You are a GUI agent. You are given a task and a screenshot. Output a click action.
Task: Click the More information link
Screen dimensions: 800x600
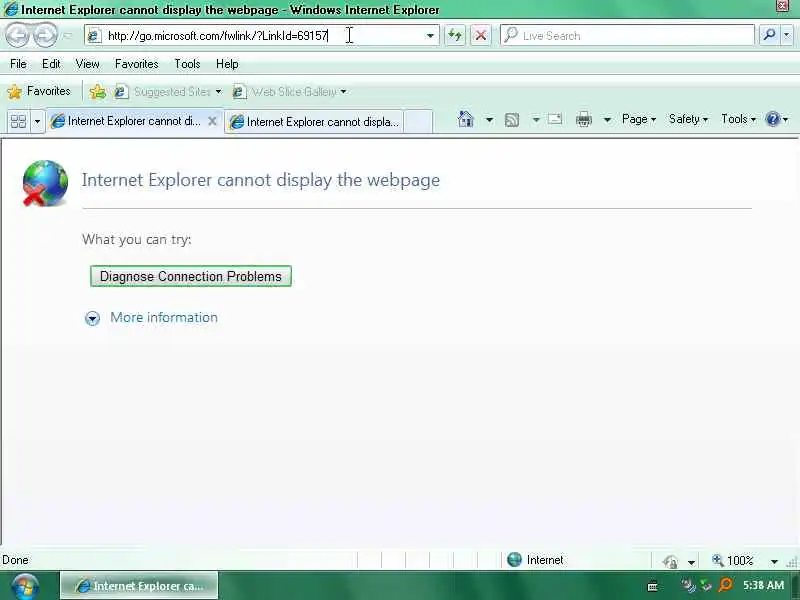click(164, 317)
